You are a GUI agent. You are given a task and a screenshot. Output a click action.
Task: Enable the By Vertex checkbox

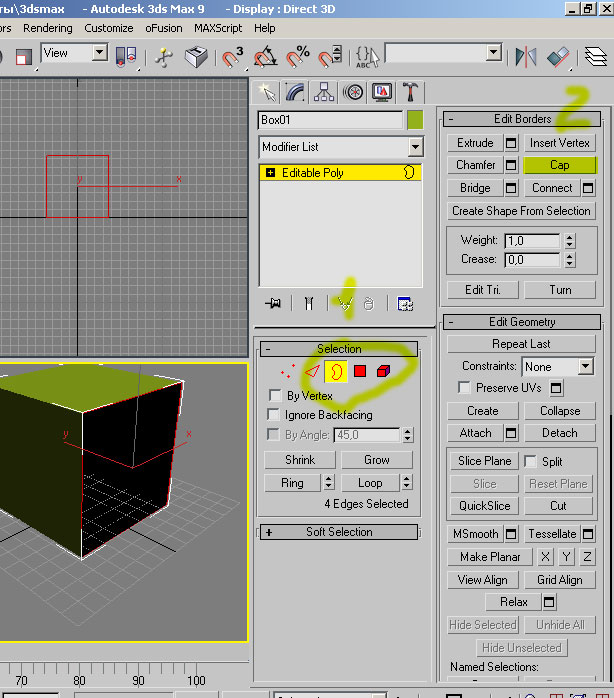pos(275,396)
